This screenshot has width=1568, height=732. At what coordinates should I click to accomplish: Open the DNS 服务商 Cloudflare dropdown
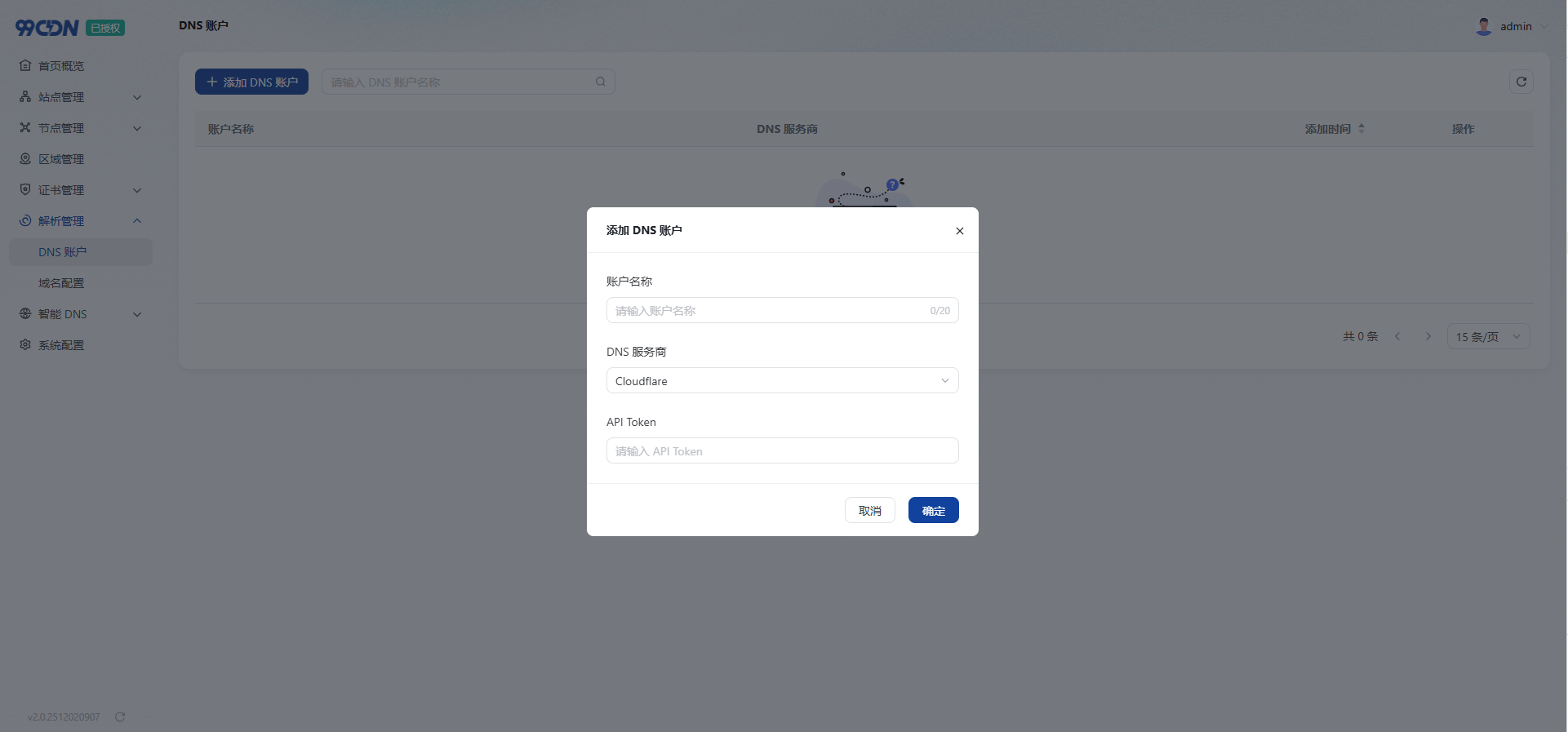coord(782,381)
